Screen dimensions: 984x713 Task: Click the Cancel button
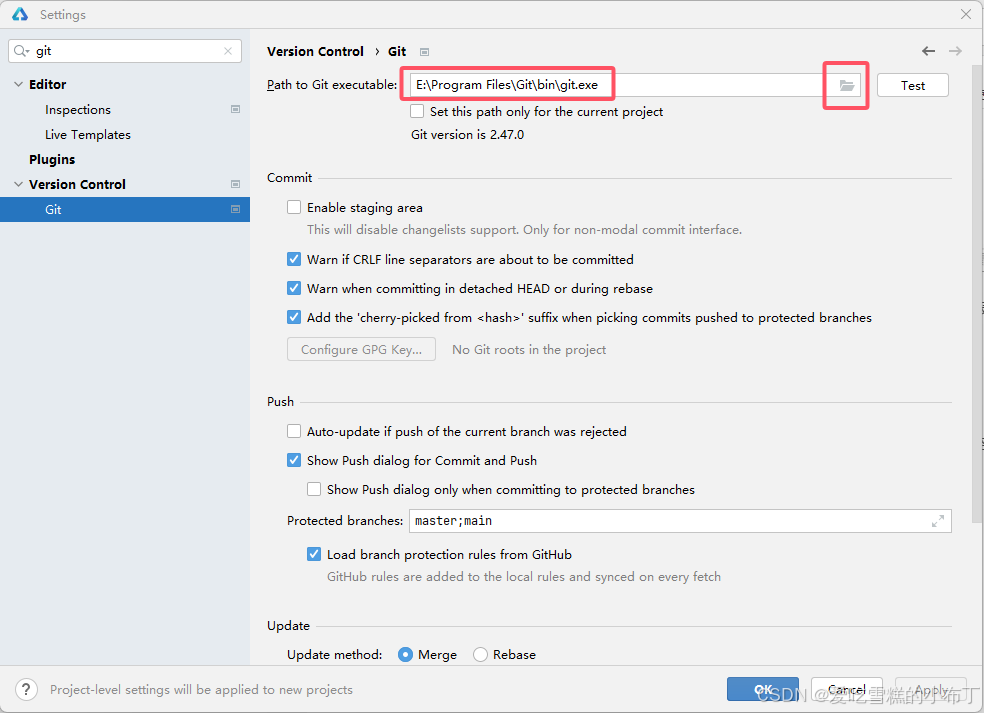(x=847, y=689)
